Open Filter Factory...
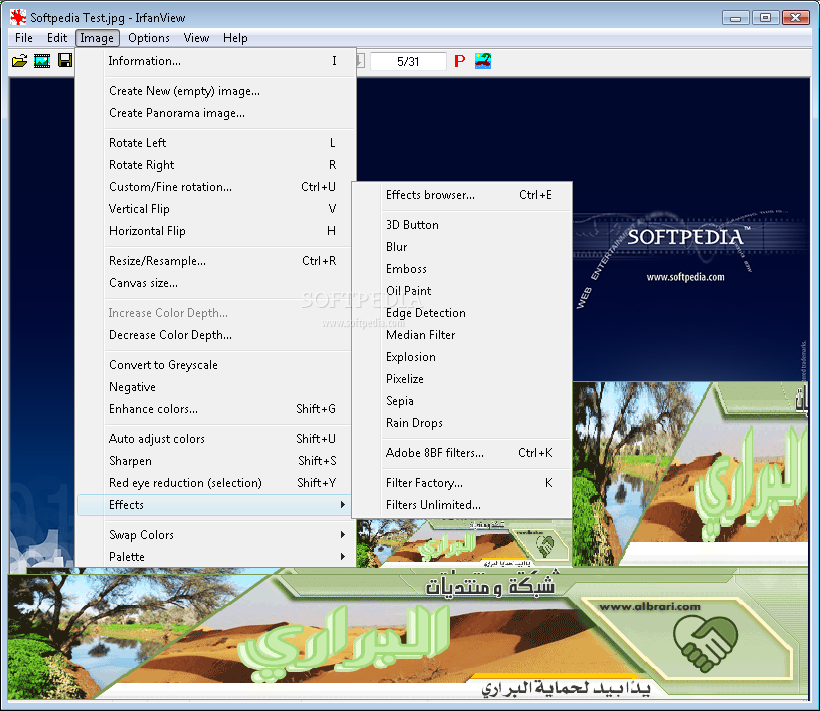 point(462,483)
